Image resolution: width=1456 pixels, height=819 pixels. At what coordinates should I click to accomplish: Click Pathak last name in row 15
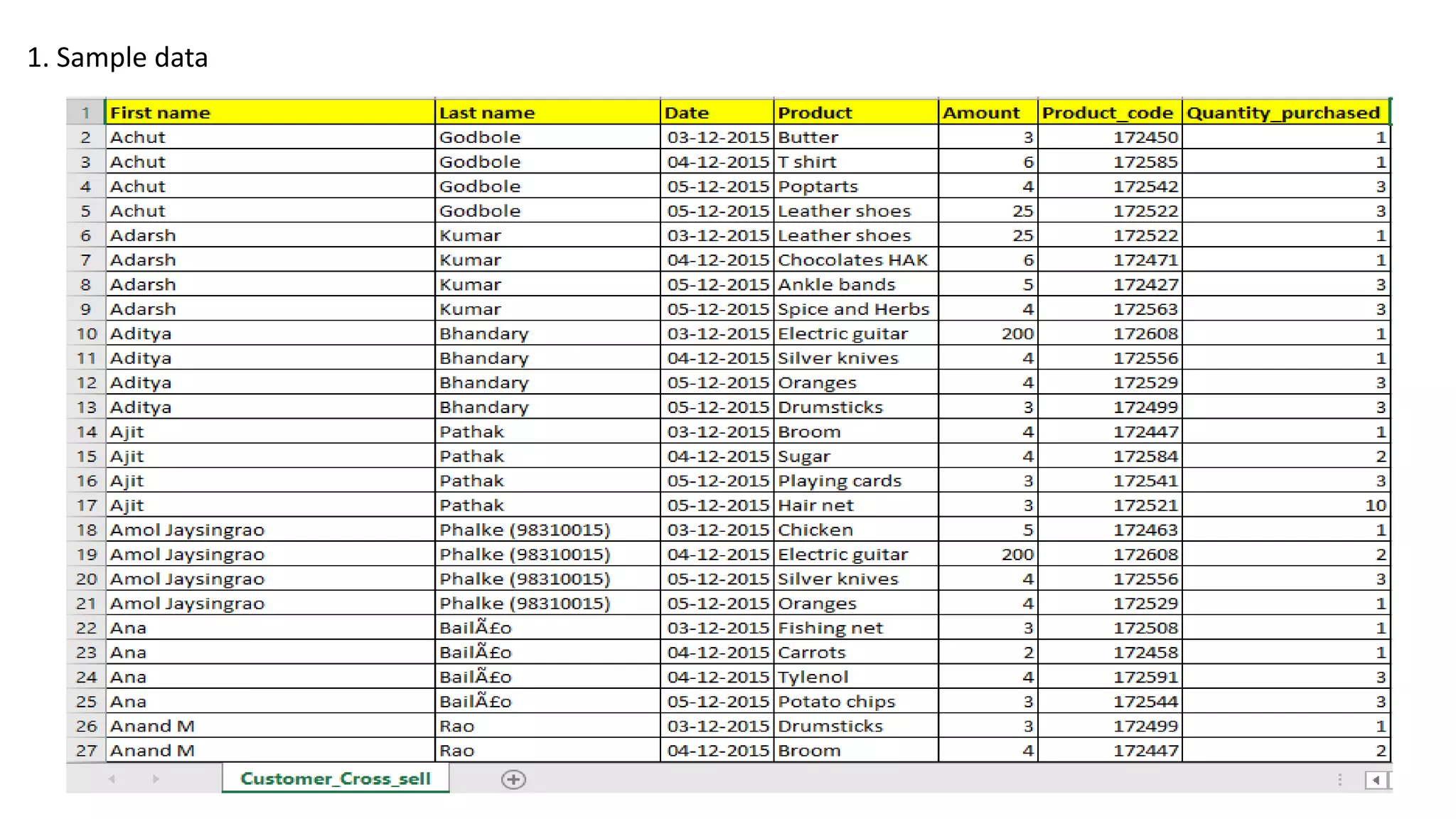click(x=547, y=456)
